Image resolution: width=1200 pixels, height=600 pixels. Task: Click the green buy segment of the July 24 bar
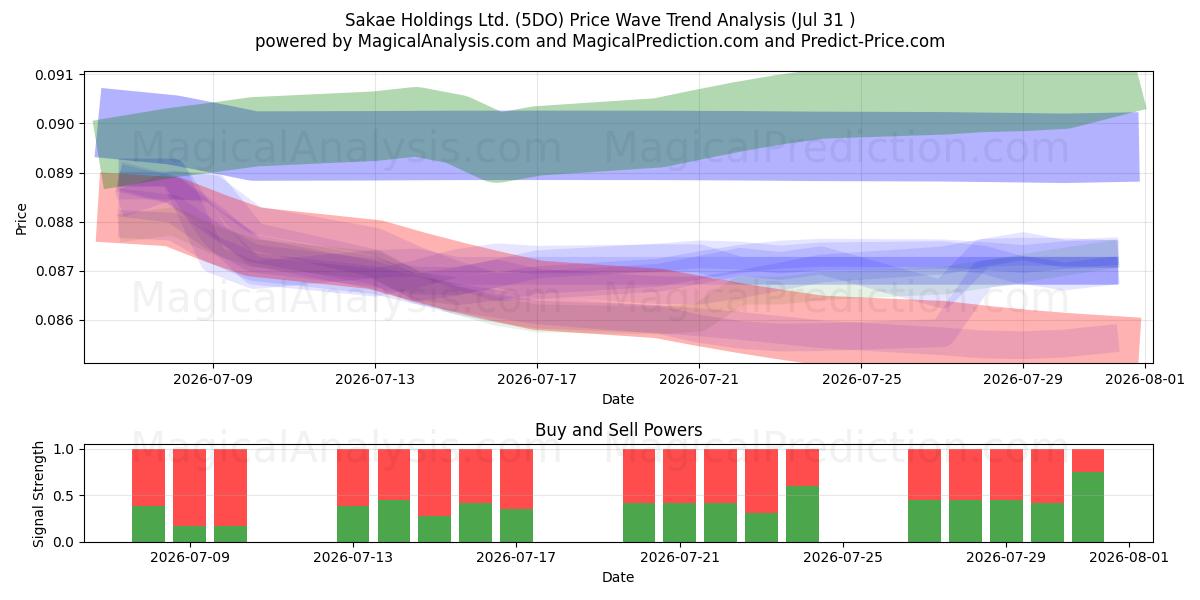[802, 514]
